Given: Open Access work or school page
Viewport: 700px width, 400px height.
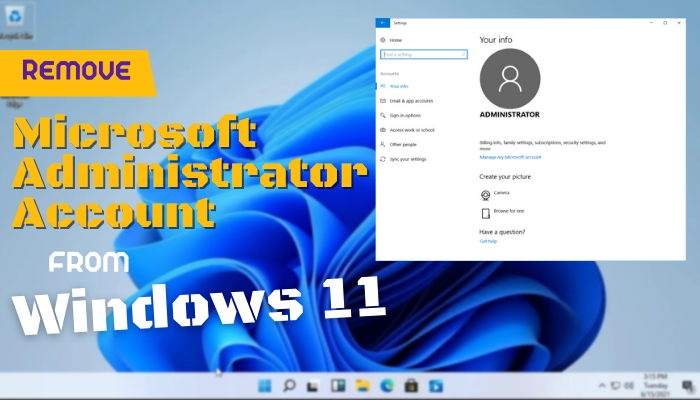Looking at the screenshot, I should coord(412,130).
